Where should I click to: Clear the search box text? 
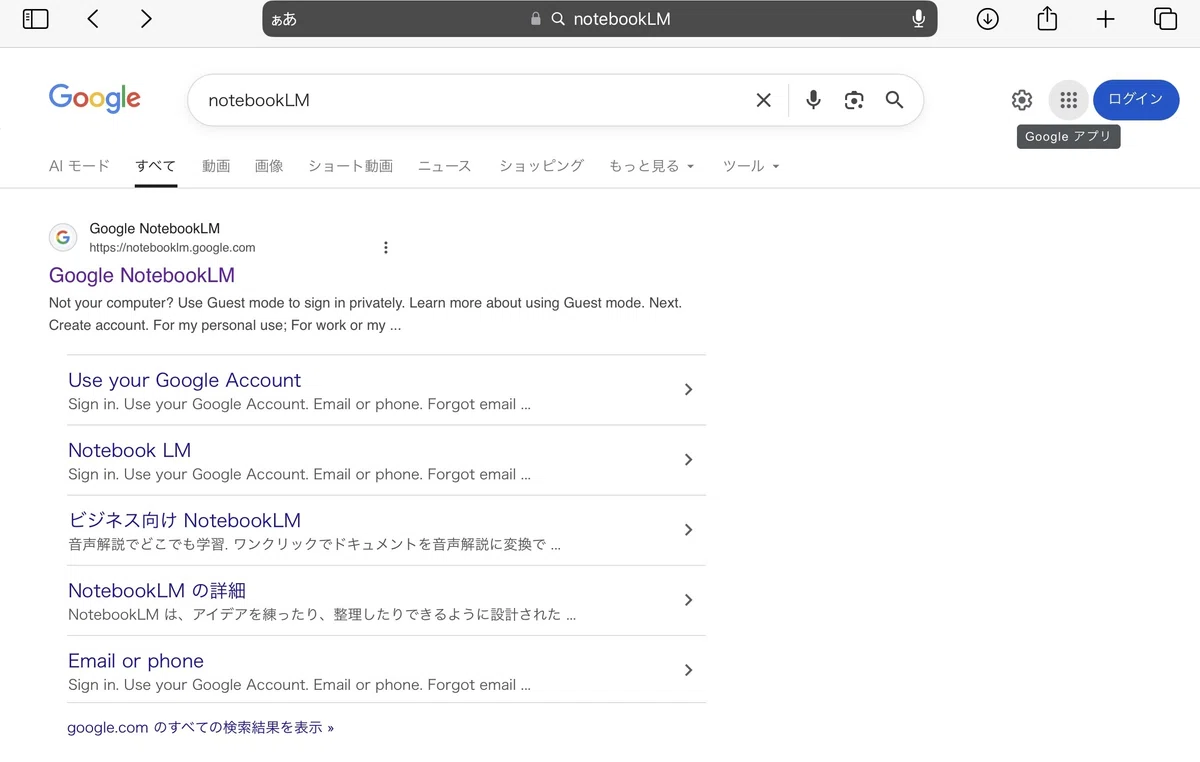[763, 100]
